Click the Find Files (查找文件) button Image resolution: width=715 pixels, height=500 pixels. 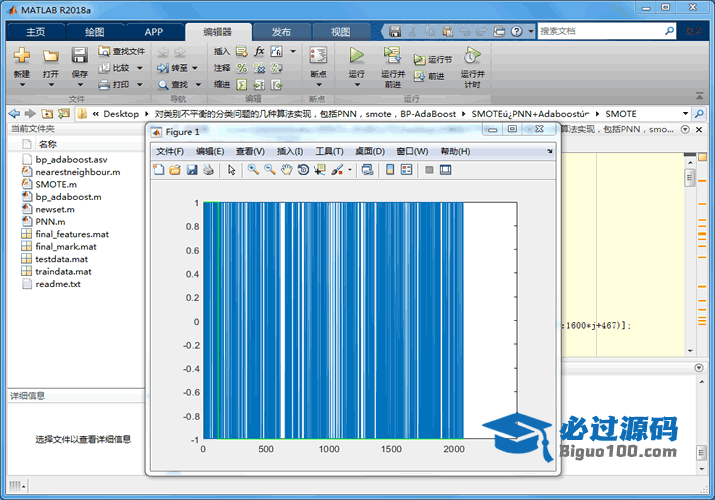[x=121, y=51]
